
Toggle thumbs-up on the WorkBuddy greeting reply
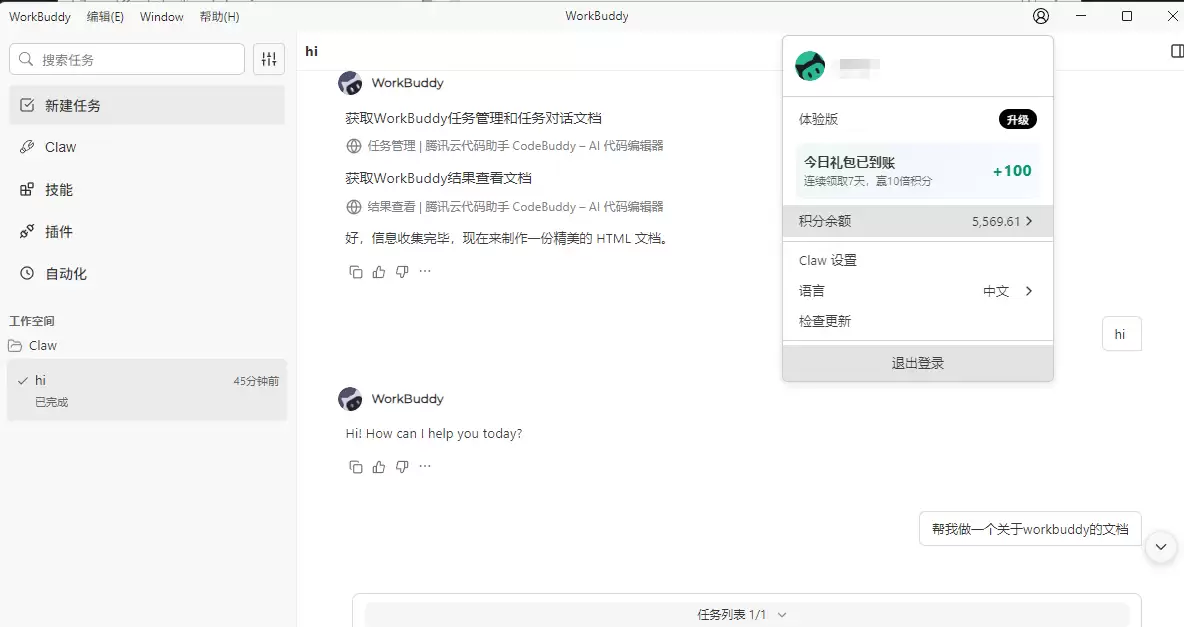378,466
